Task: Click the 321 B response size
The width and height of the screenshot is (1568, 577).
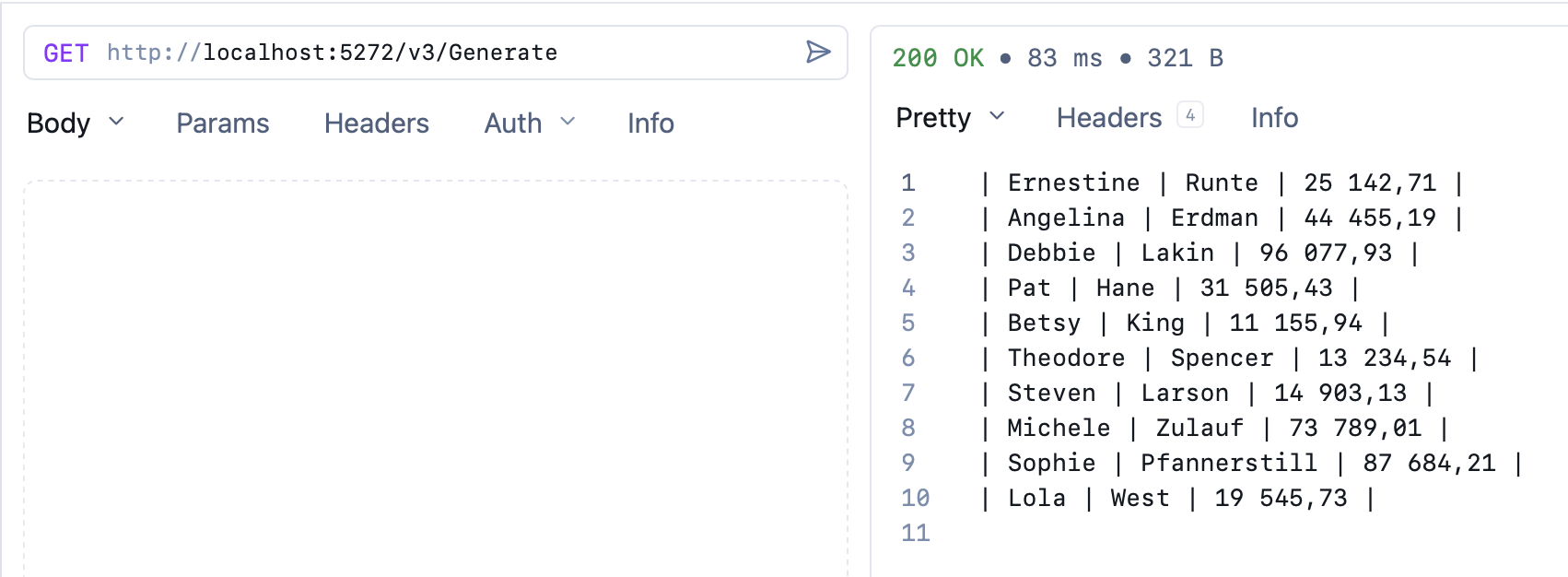Action: tap(1185, 58)
